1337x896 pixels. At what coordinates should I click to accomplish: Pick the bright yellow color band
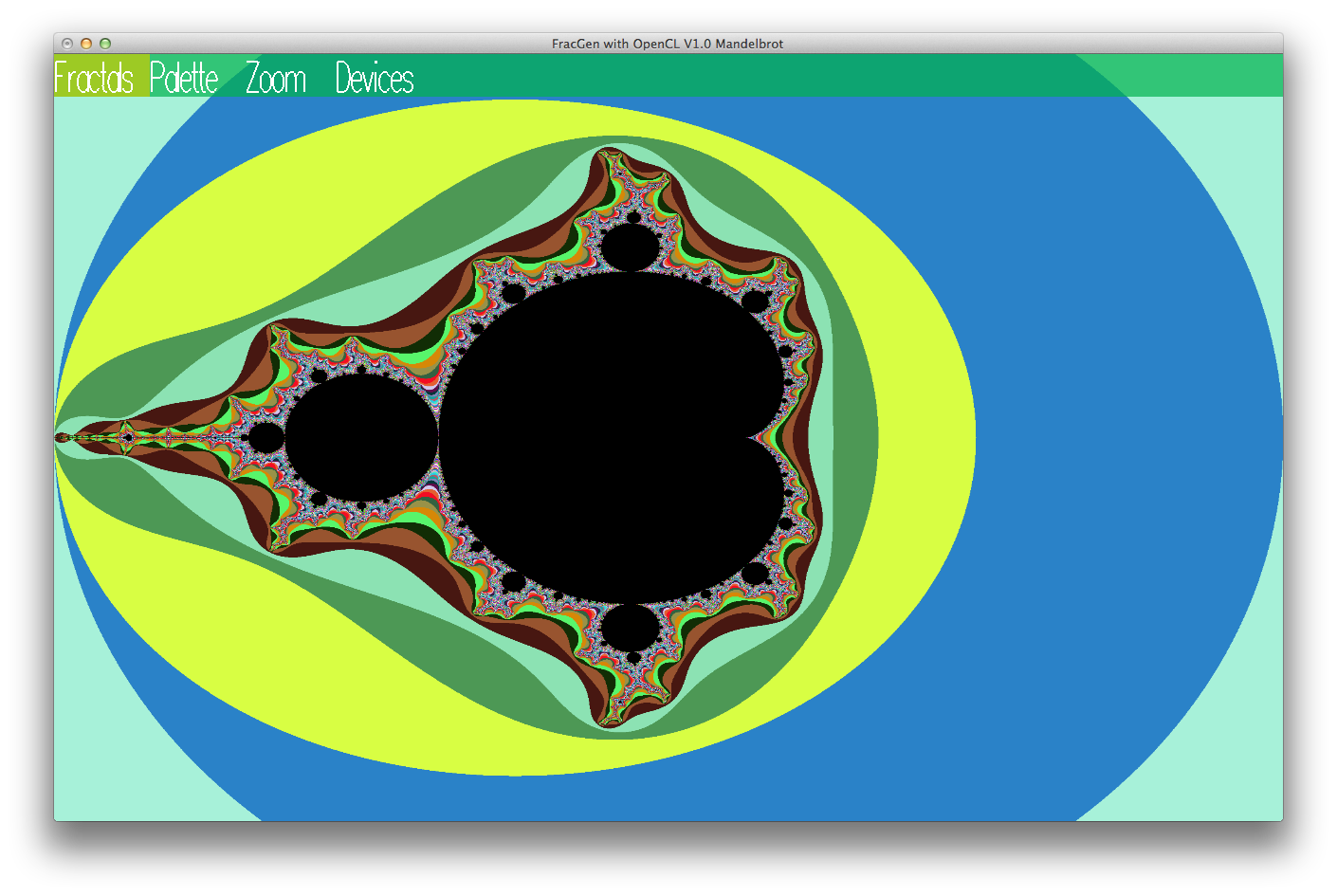point(910,436)
